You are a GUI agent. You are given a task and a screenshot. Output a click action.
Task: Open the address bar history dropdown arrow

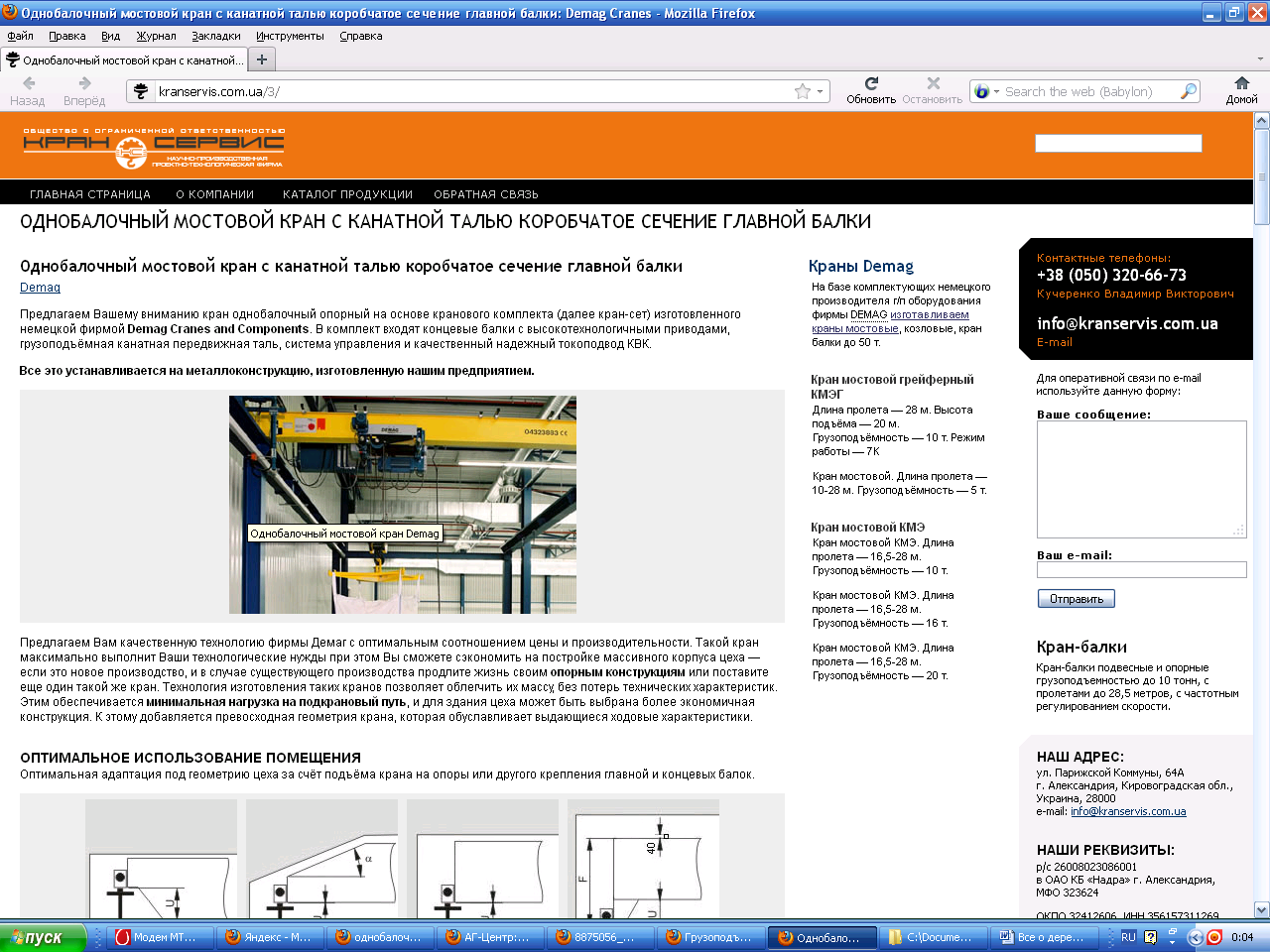pos(820,91)
